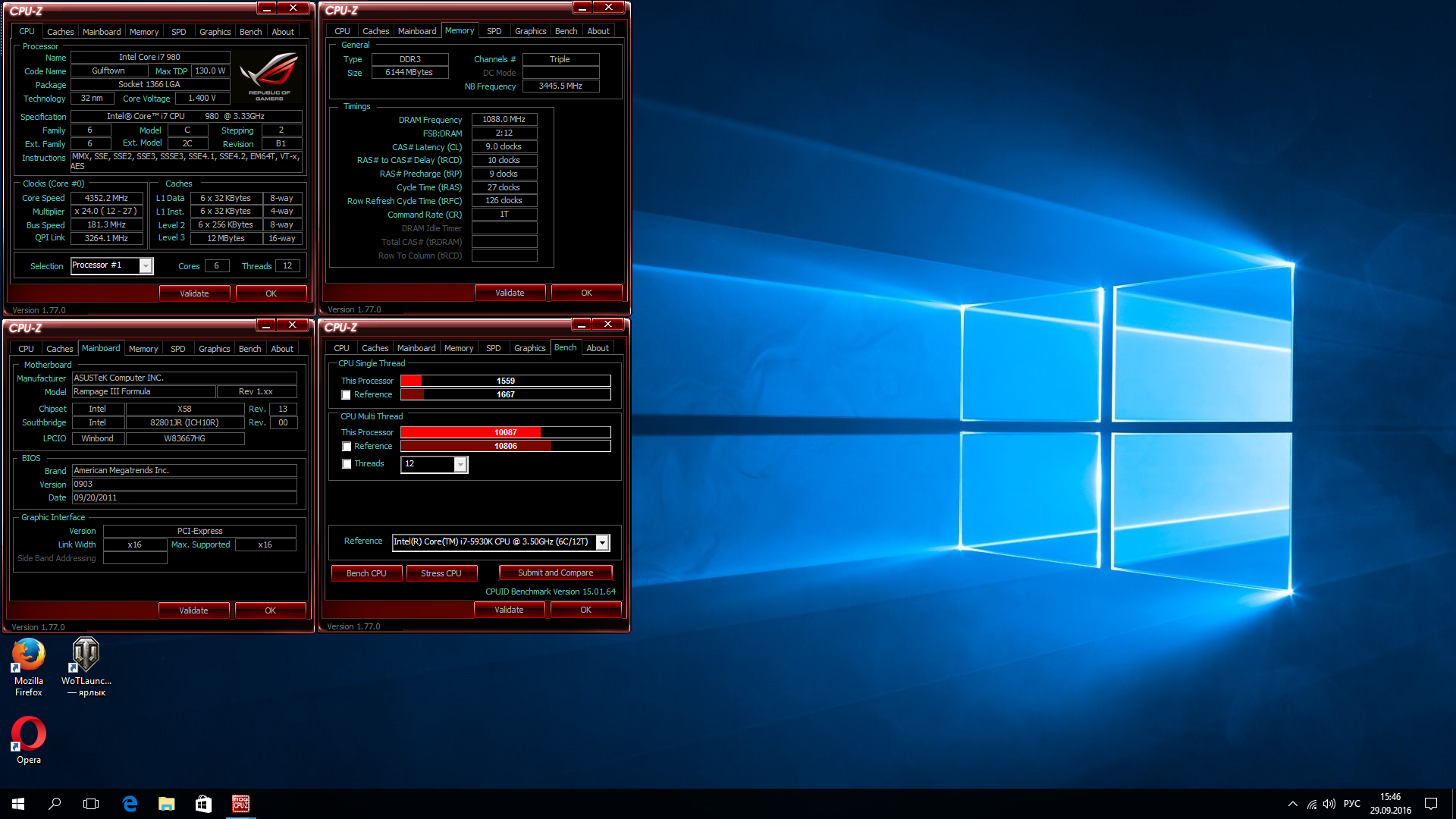Screen dimensions: 1456x819
Task: Go to Mainboard tab in the benchmark window
Action: click(x=416, y=348)
